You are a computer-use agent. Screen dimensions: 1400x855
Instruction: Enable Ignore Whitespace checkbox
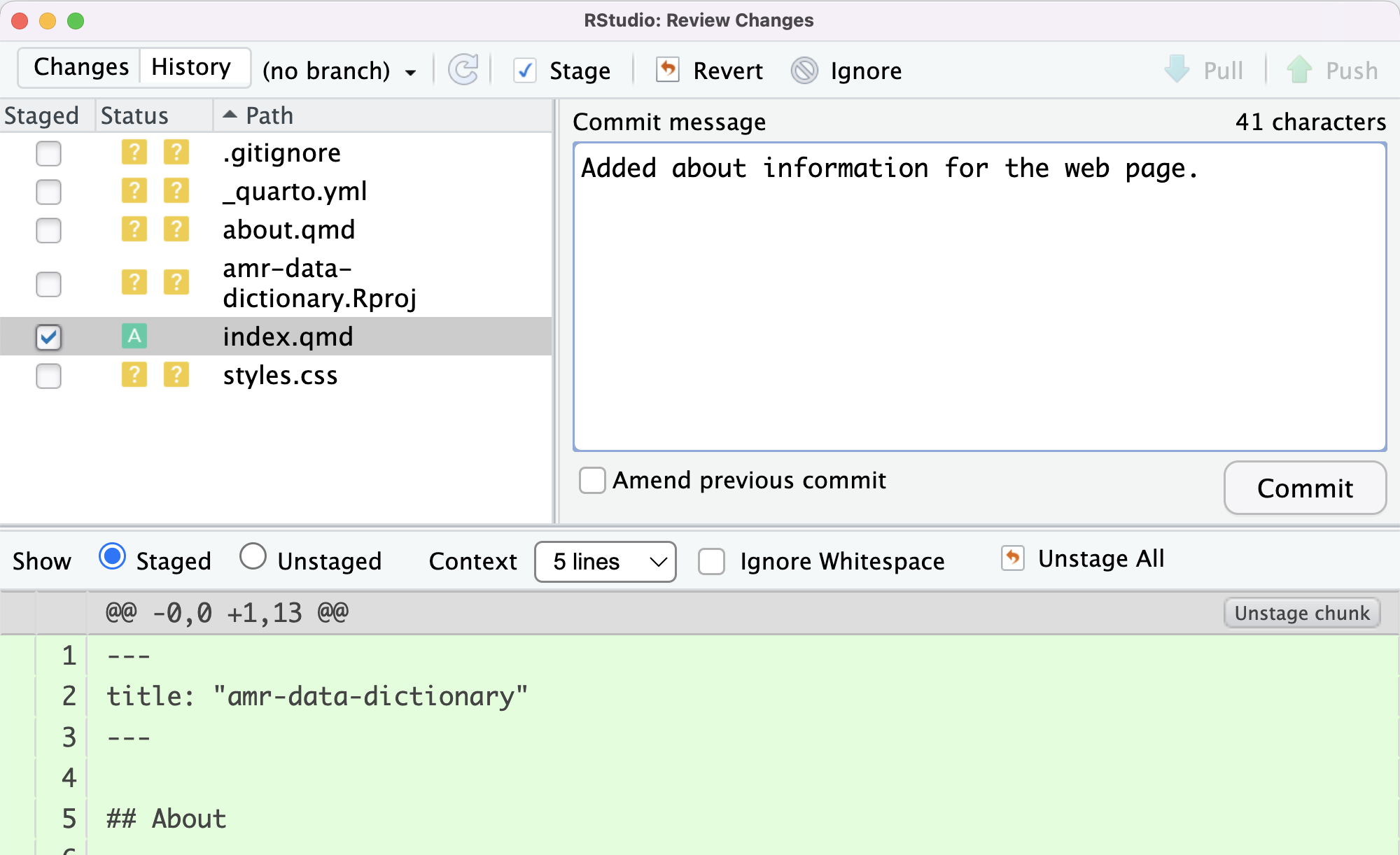point(712,561)
